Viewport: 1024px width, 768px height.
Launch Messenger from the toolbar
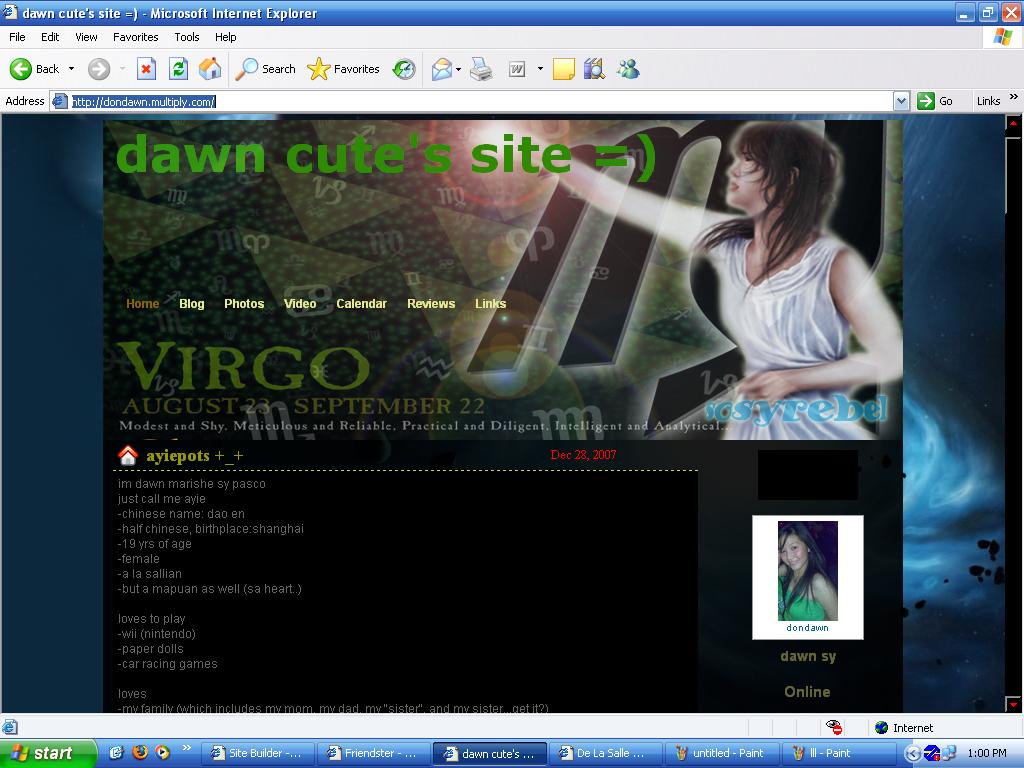tap(628, 69)
